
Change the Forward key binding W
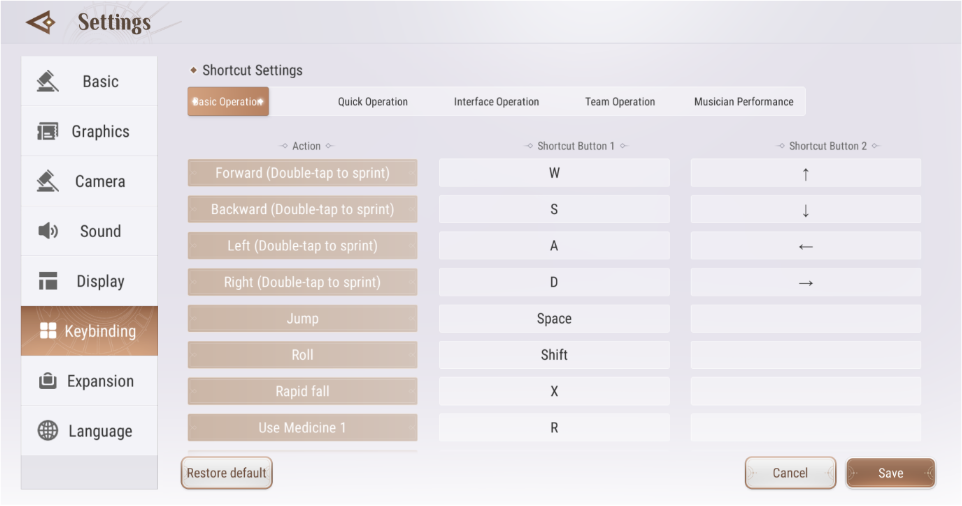pos(554,173)
